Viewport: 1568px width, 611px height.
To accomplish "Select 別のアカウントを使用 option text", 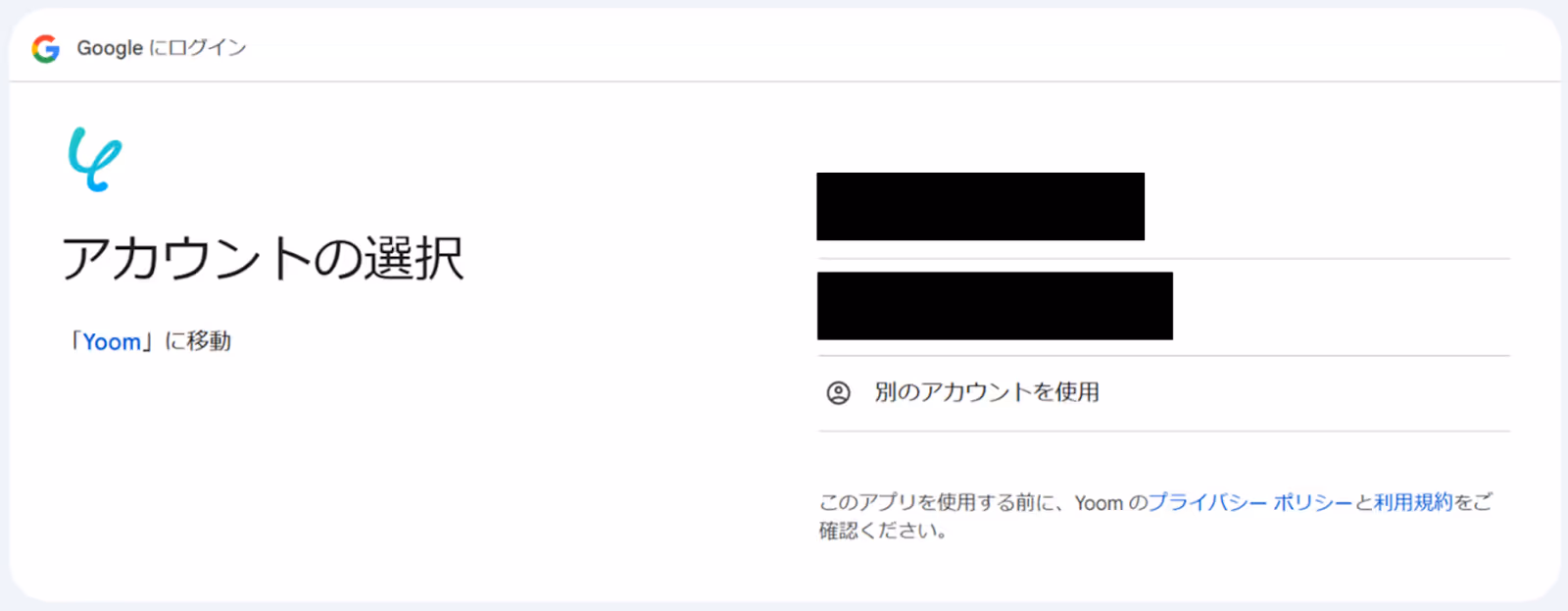I will pyautogui.click(x=987, y=392).
